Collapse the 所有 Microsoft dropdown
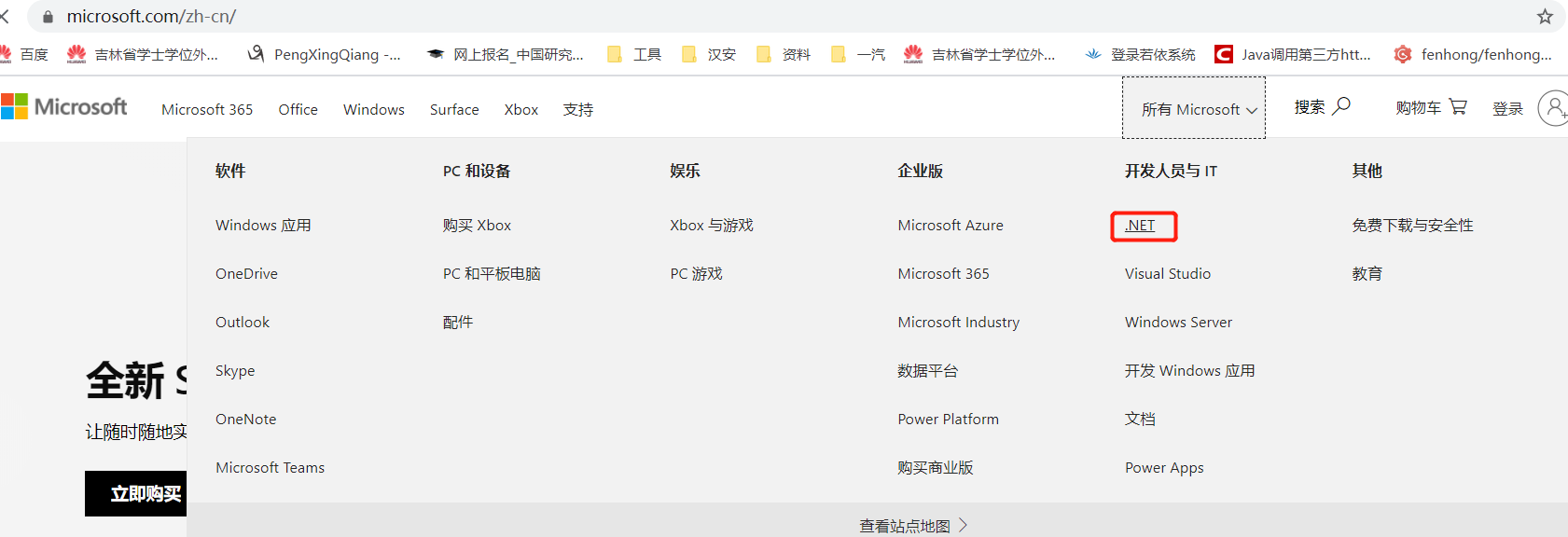This screenshot has height=537, width=1568. pyautogui.click(x=1194, y=108)
